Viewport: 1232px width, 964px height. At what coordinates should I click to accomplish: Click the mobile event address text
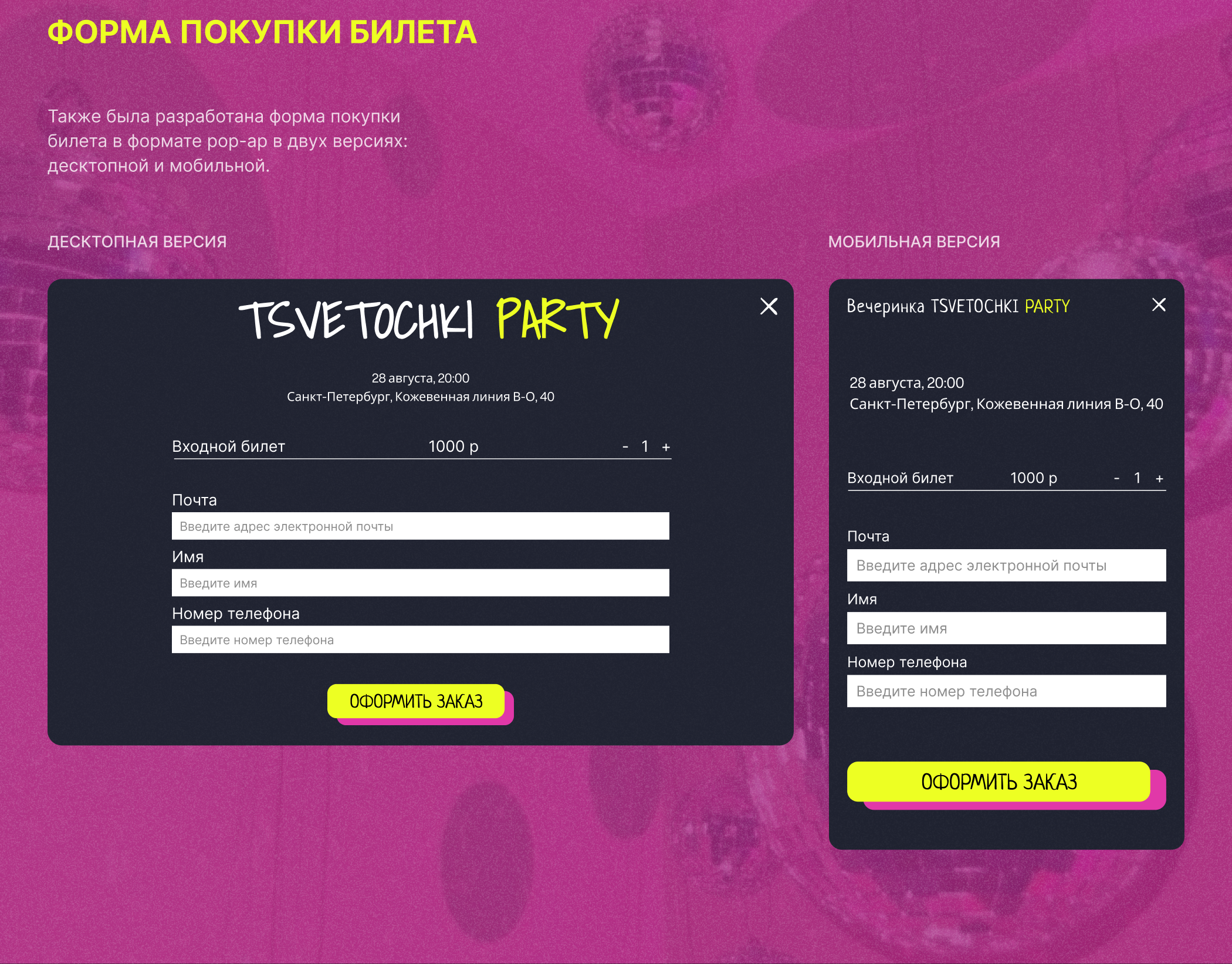click(1006, 404)
